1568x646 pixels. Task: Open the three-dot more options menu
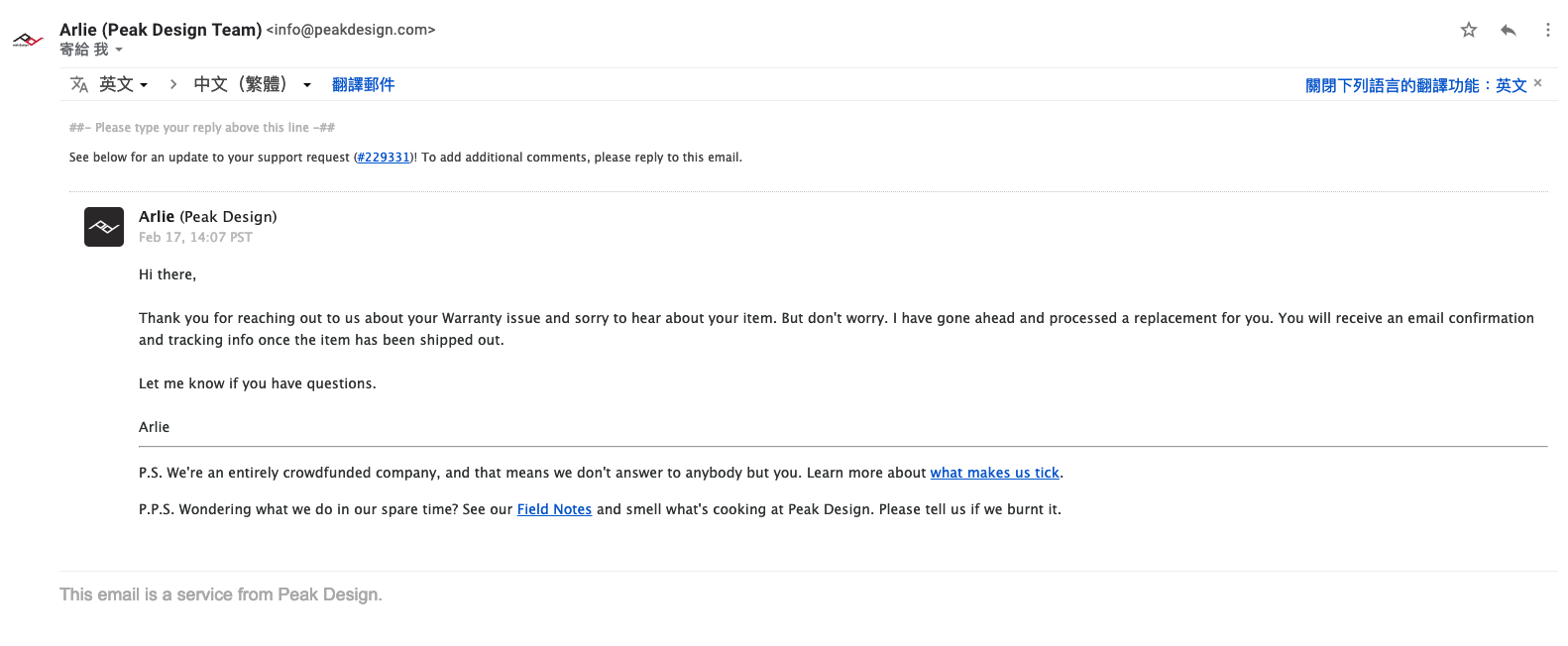(x=1547, y=30)
